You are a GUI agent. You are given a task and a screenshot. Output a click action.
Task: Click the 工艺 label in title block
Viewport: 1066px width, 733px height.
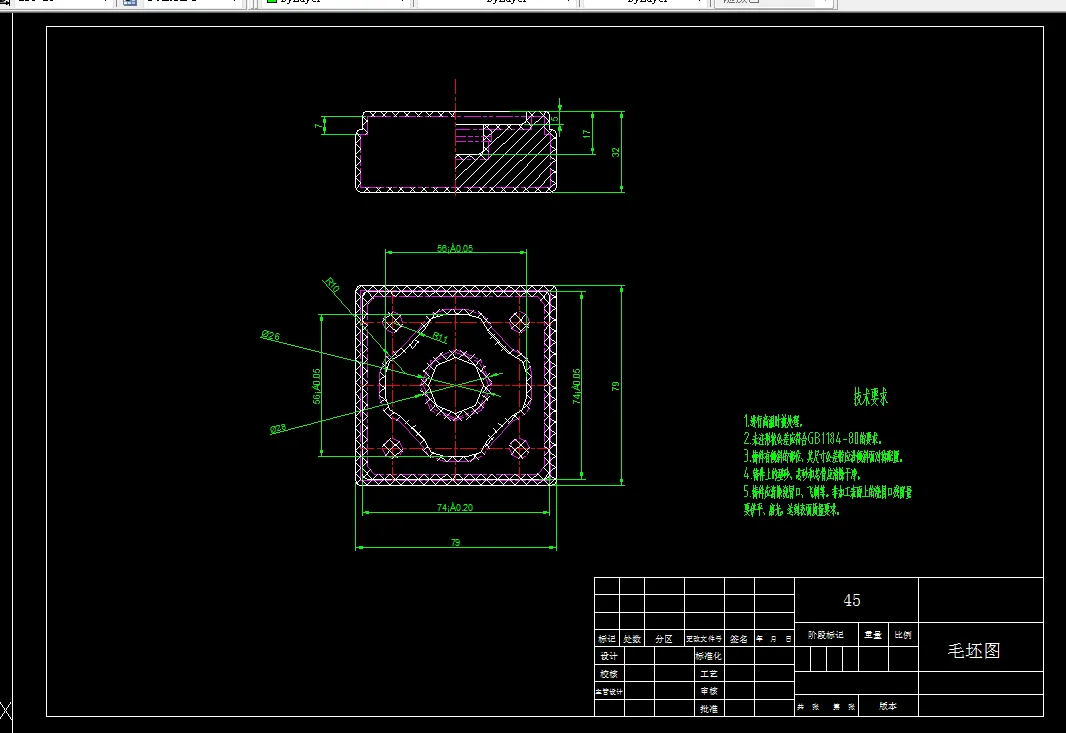pos(709,674)
